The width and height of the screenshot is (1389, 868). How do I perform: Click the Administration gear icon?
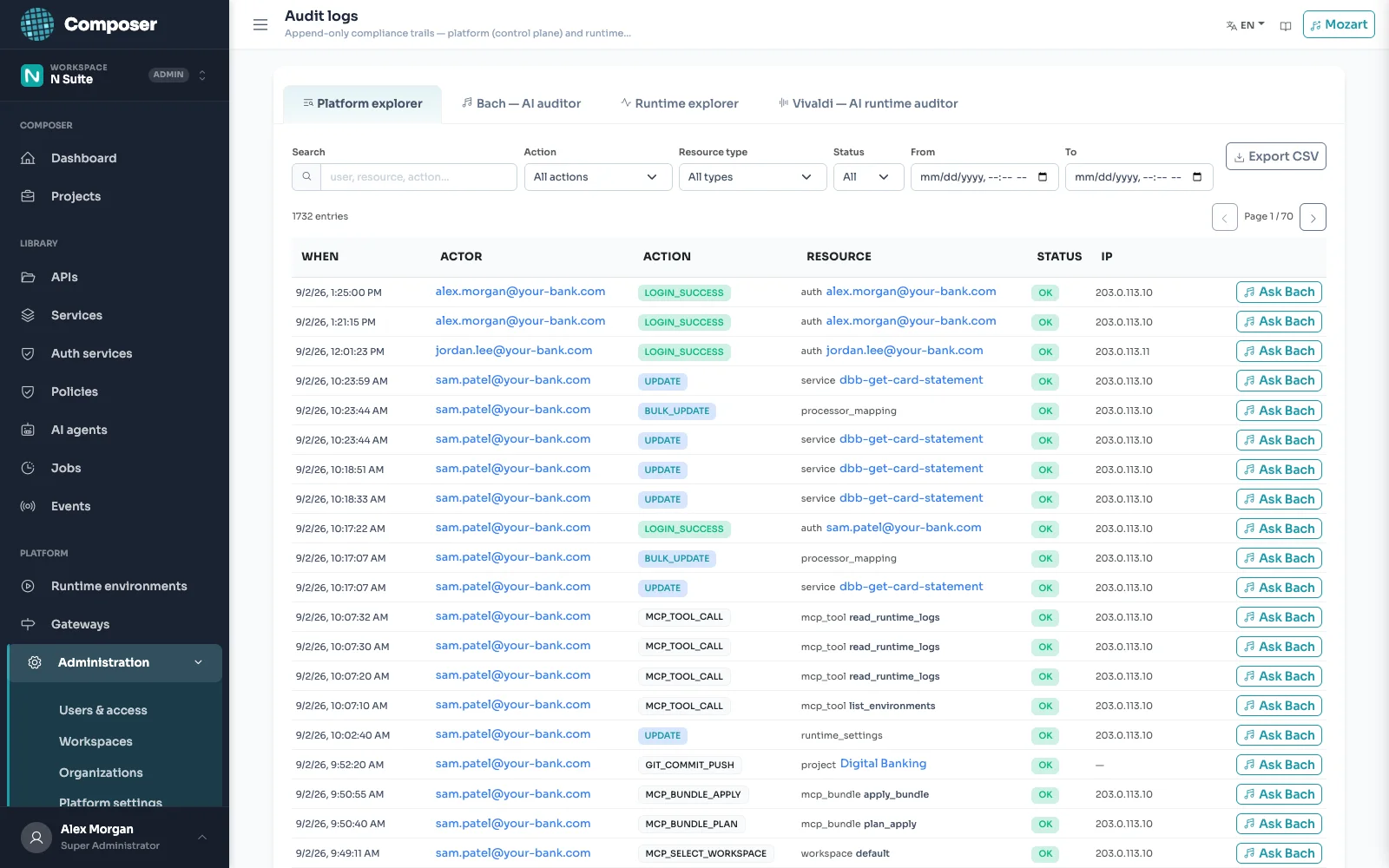click(x=35, y=662)
